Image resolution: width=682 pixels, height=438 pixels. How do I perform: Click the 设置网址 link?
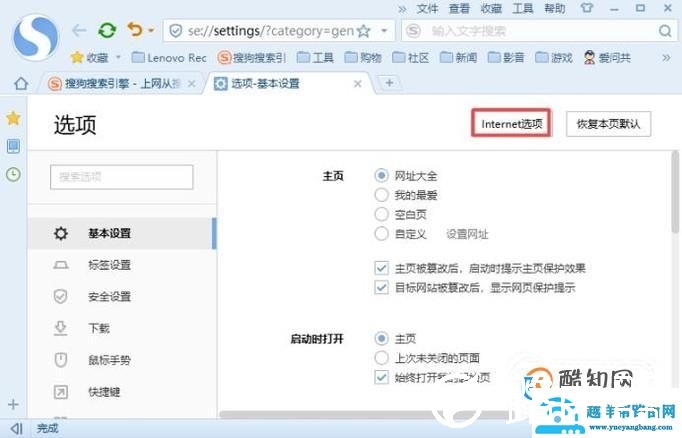coord(467,234)
